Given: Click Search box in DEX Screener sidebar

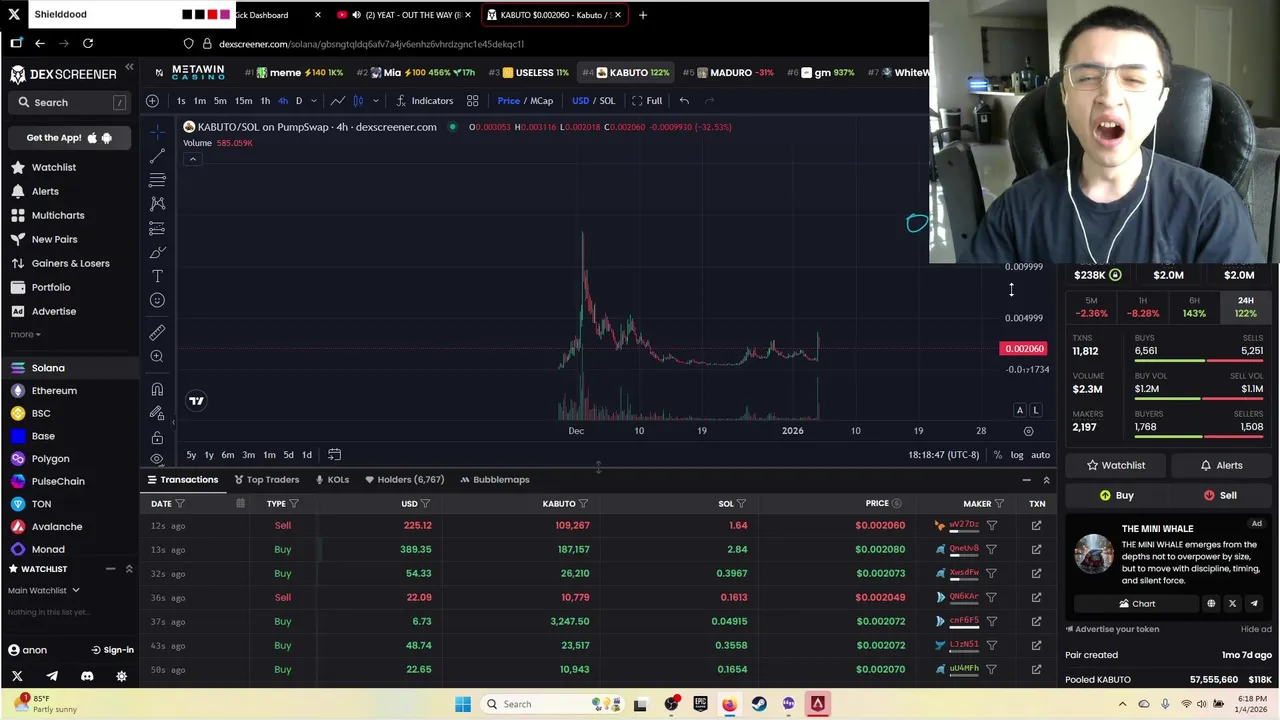Looking at the screenshot, I should (x=71, y=102).
